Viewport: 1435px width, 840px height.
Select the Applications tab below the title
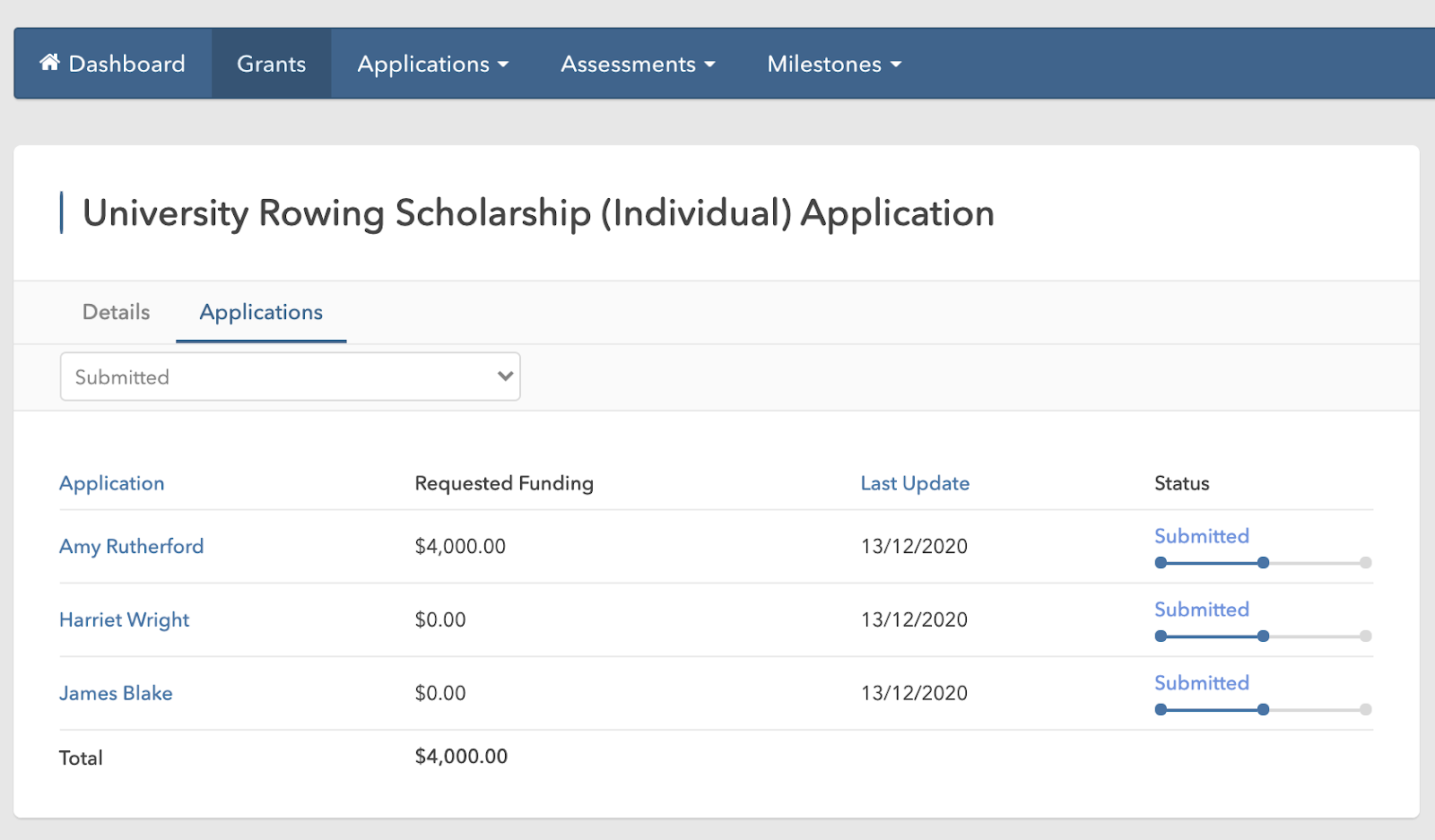(x=261, y=312)
